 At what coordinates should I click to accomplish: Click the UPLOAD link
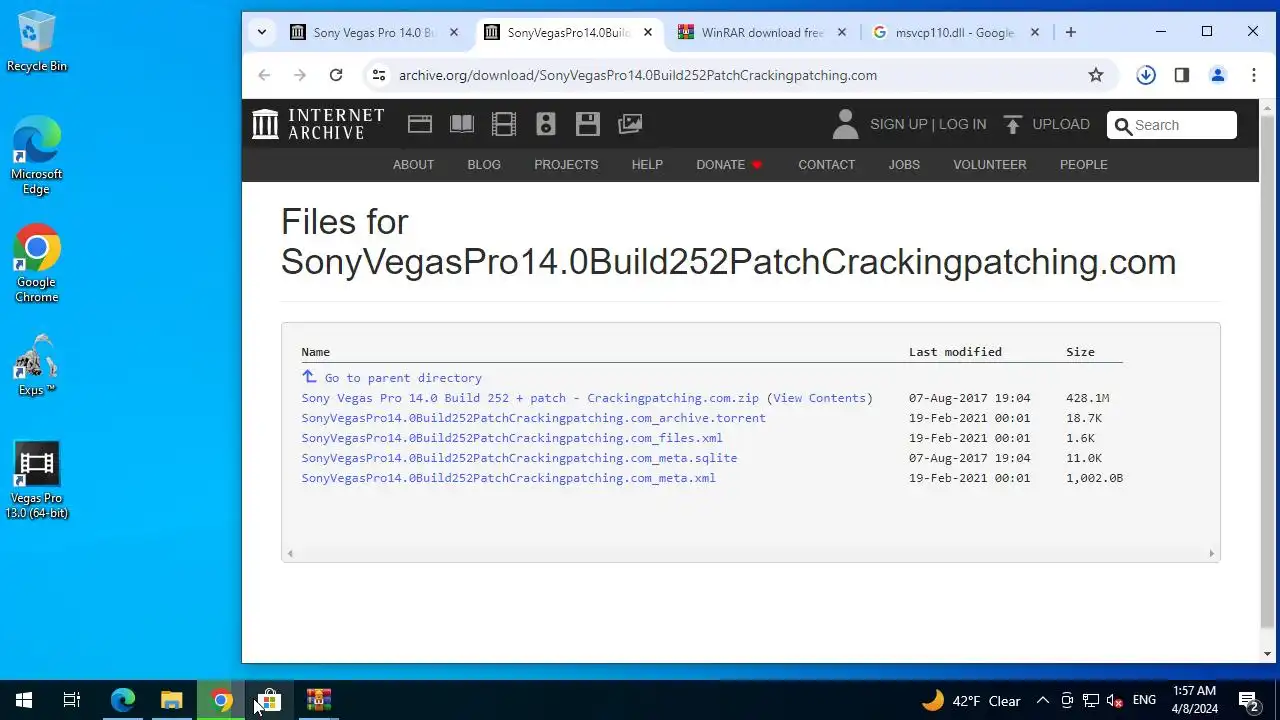coord(1061,124)
